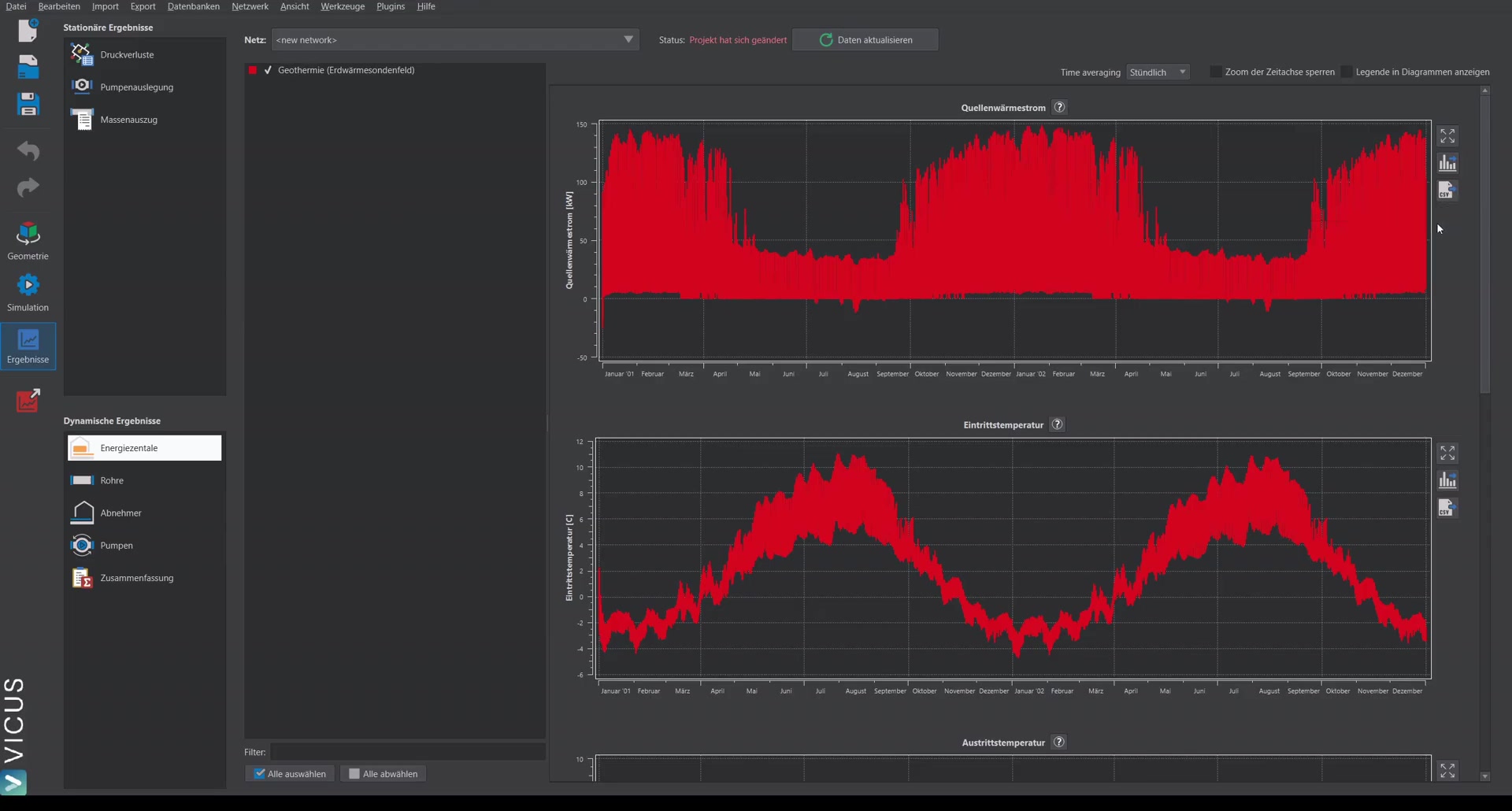Click the scroll up arrow of charts
The image size is (1512, 811).
[1485, 91]
